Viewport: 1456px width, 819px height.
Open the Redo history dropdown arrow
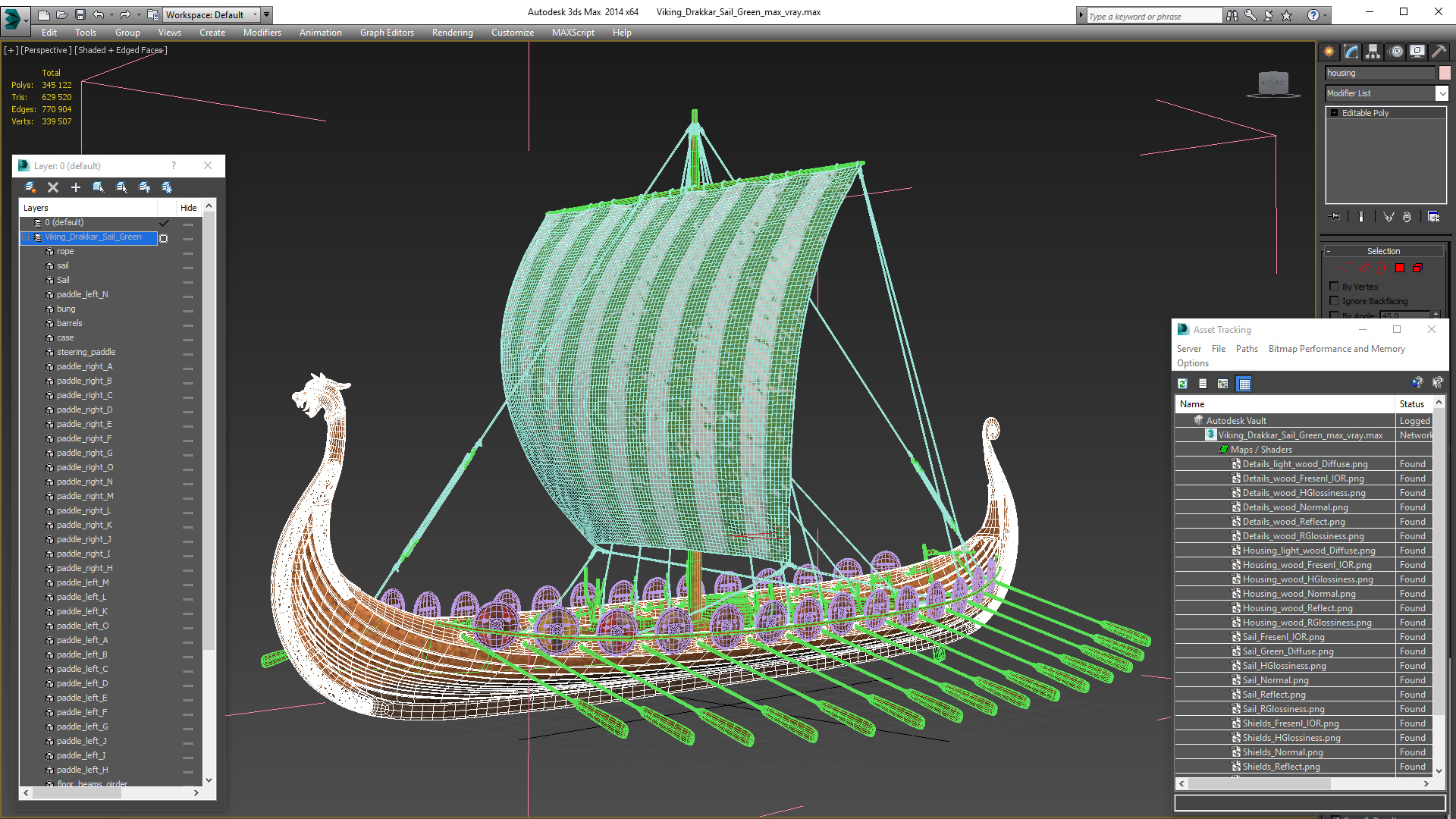139,14
